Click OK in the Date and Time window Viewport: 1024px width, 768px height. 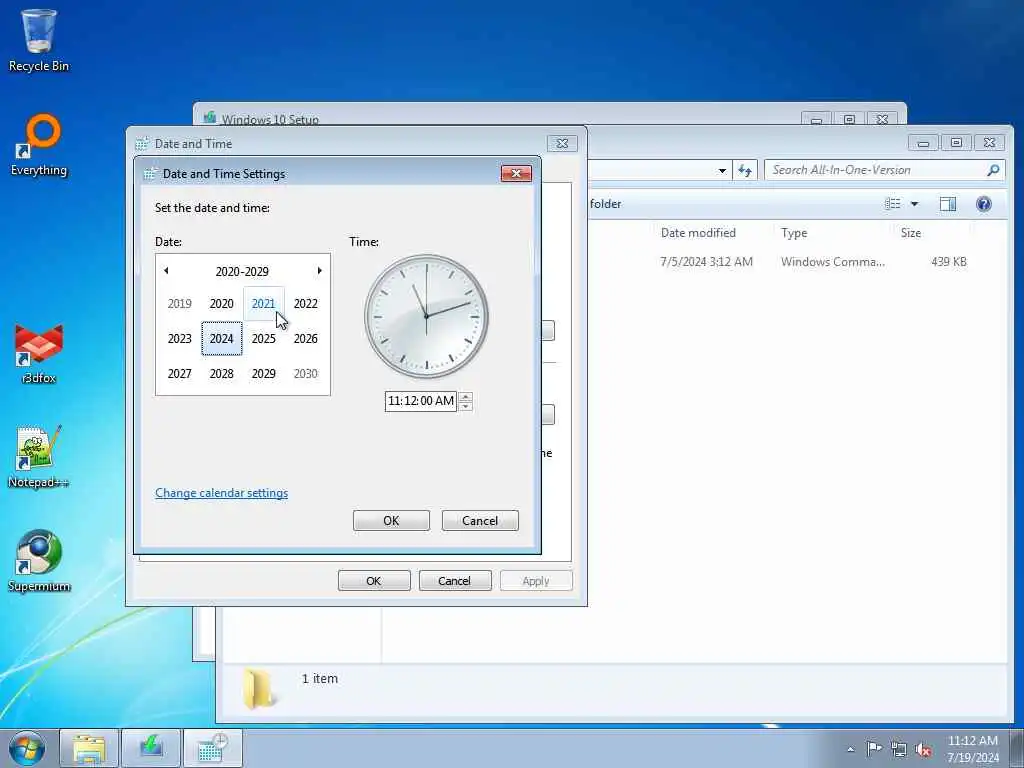pos(374,581)
